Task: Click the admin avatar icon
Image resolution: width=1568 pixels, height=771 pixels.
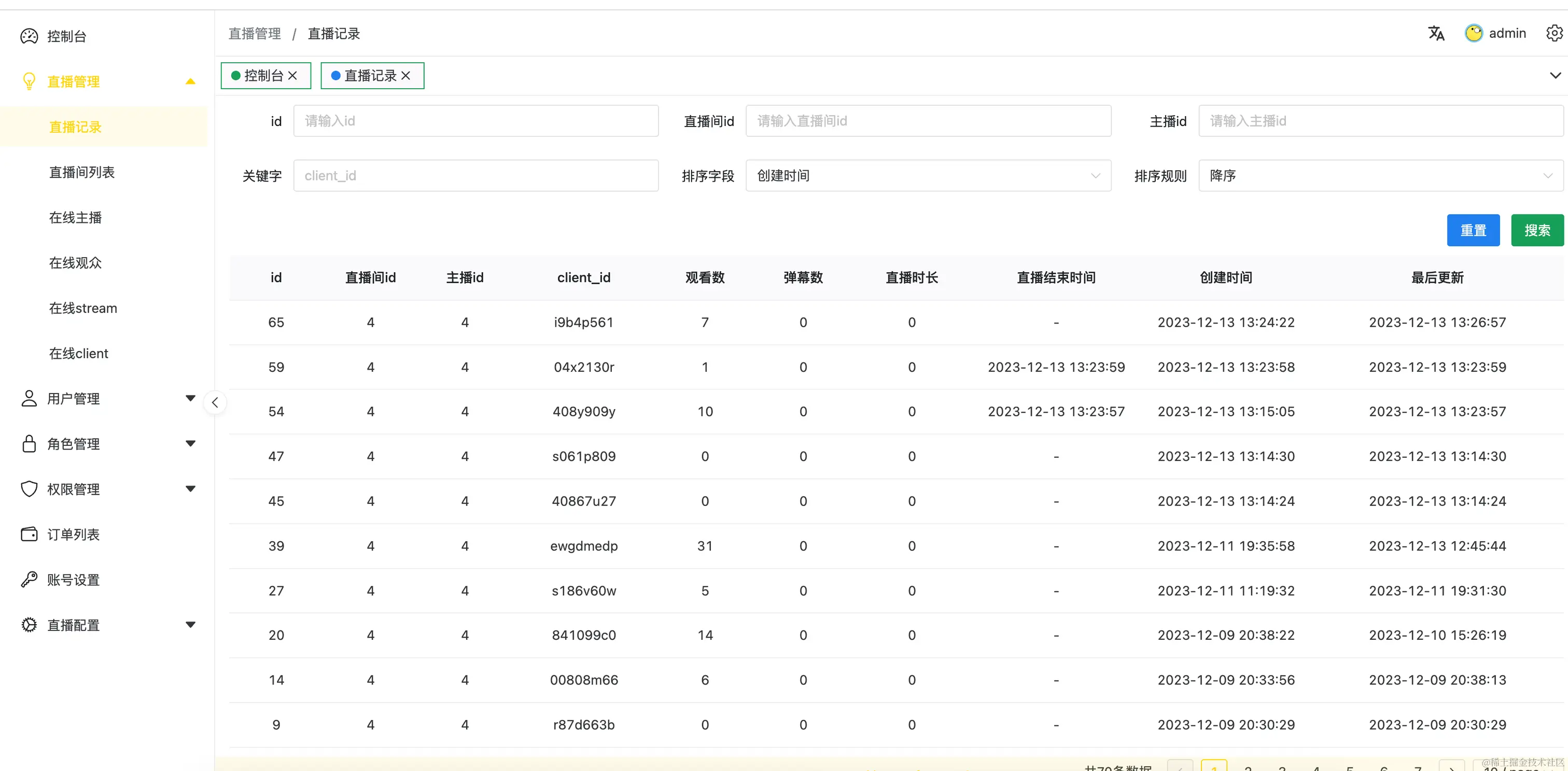Action: click(x=1473, y=33)
